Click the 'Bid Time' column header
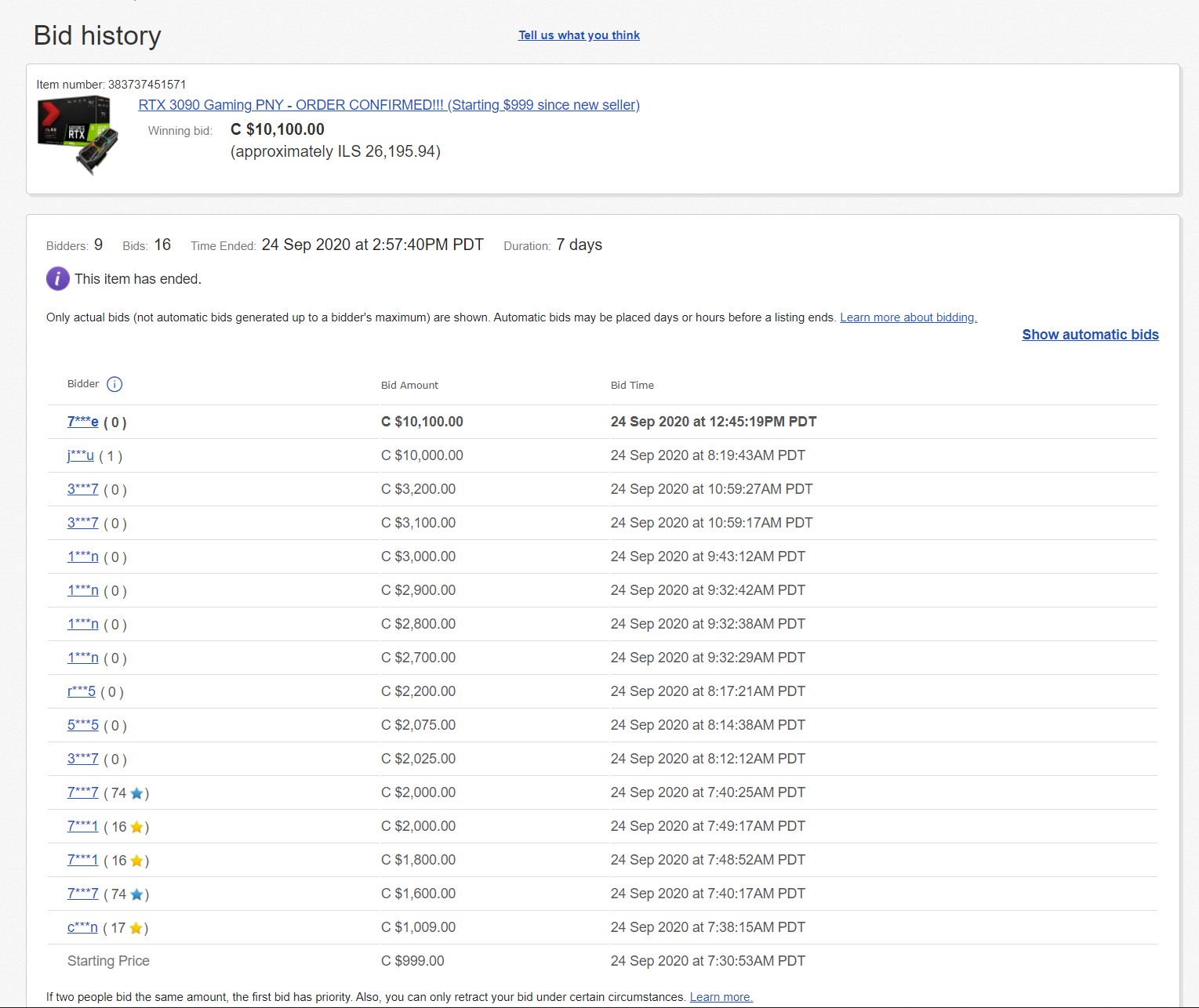Screen dimensions: 1199x1008 (x=632, y=385)
